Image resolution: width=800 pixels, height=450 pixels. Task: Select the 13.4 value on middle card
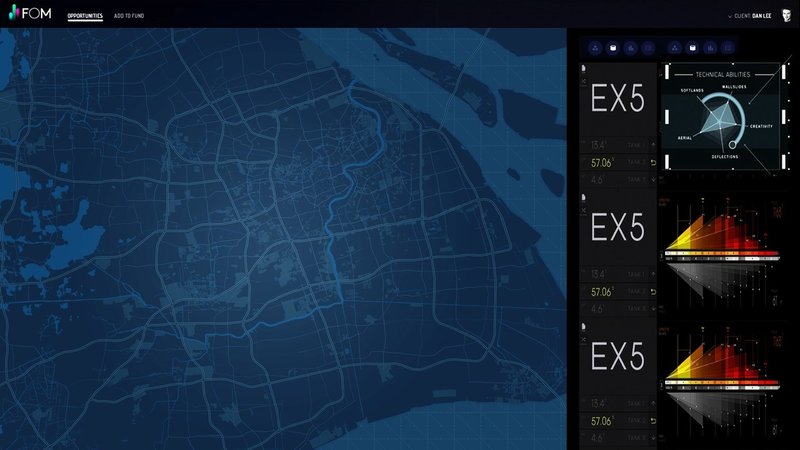pos(598,274)
